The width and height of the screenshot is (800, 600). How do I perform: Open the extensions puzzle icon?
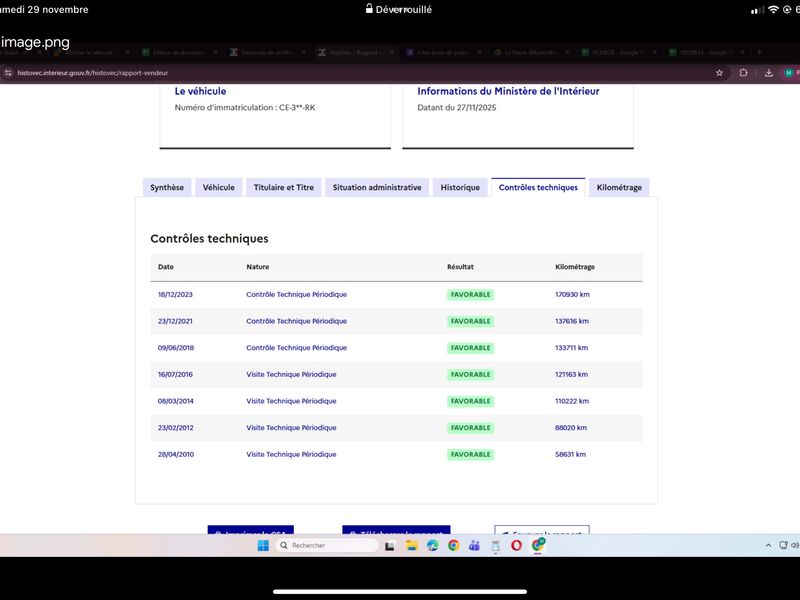[x=743, y=73]
